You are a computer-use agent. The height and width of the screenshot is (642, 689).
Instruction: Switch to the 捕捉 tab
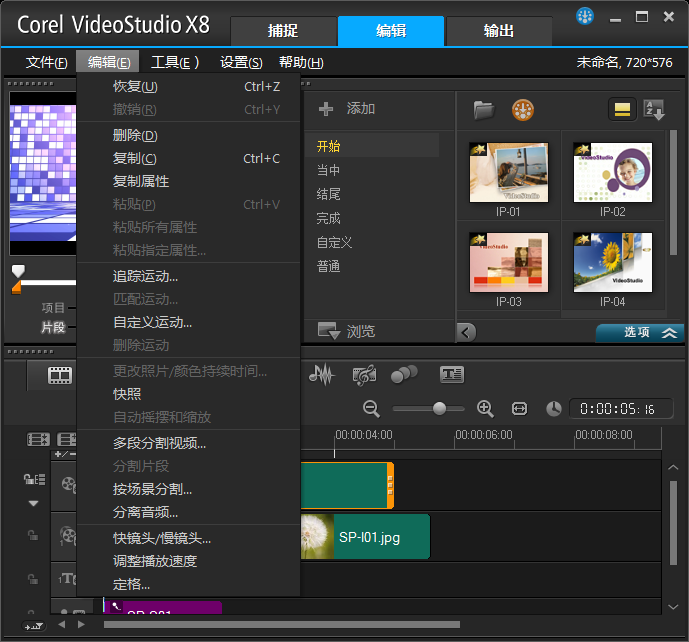[x=283, y=31]
